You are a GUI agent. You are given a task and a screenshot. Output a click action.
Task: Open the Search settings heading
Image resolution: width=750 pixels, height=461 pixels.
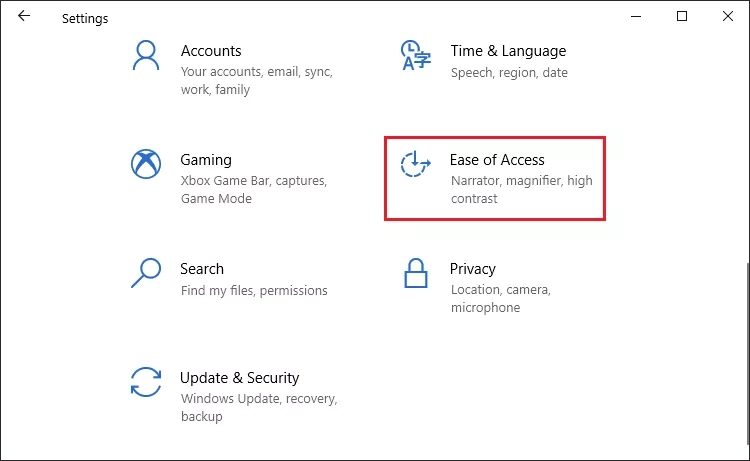[202, 269]
